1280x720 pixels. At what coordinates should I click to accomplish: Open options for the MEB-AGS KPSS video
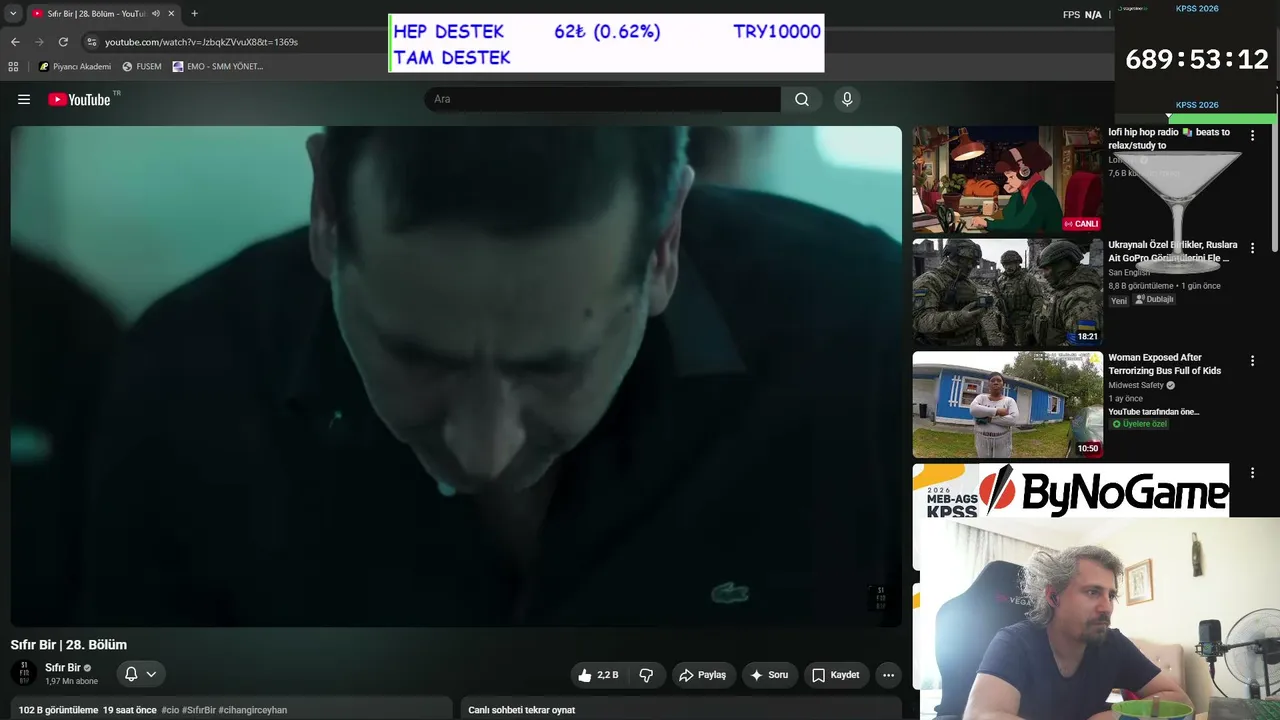tap(1252, 473)
